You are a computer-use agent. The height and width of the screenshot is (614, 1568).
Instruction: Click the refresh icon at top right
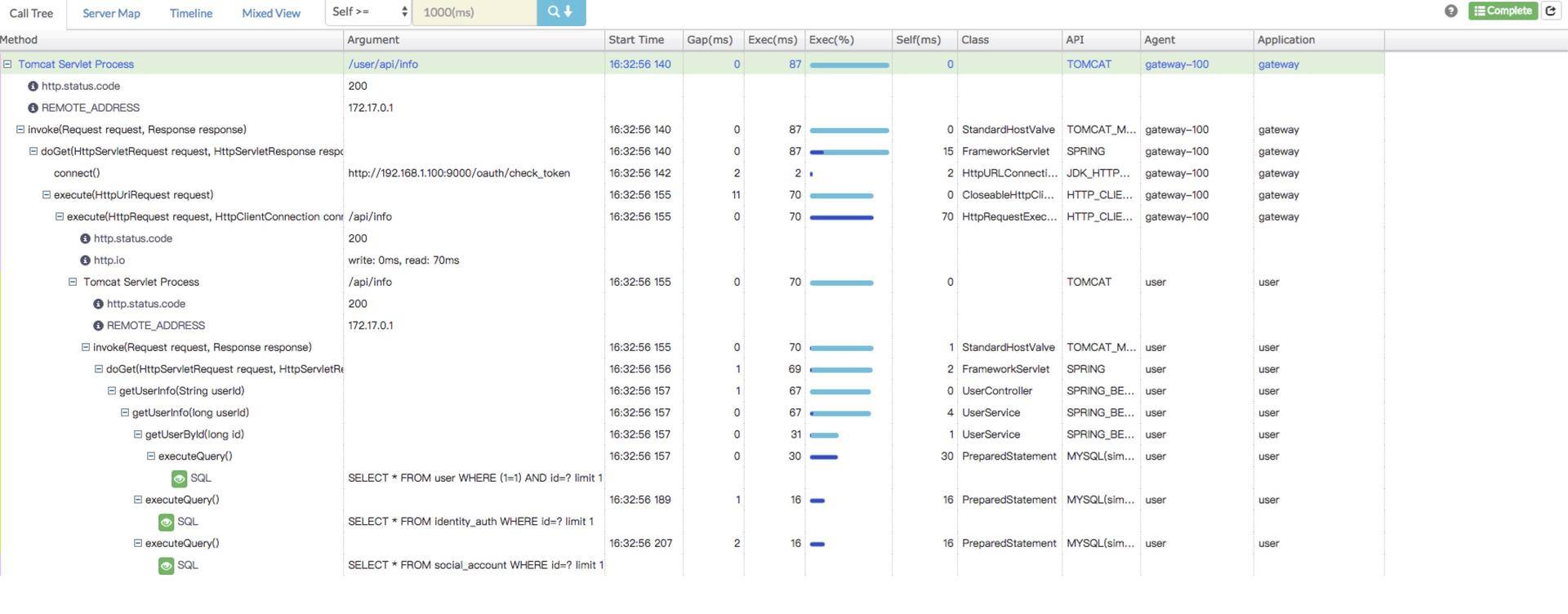tap(1550, 11)
